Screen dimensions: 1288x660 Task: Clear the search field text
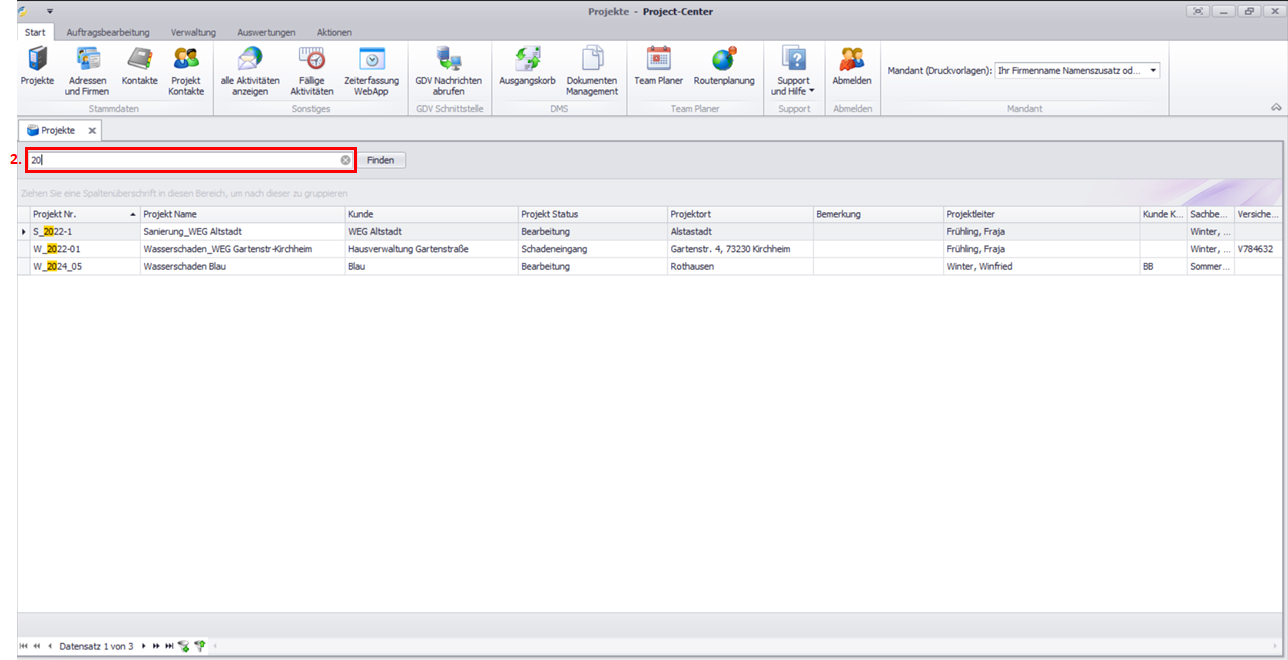coord(345,160)
